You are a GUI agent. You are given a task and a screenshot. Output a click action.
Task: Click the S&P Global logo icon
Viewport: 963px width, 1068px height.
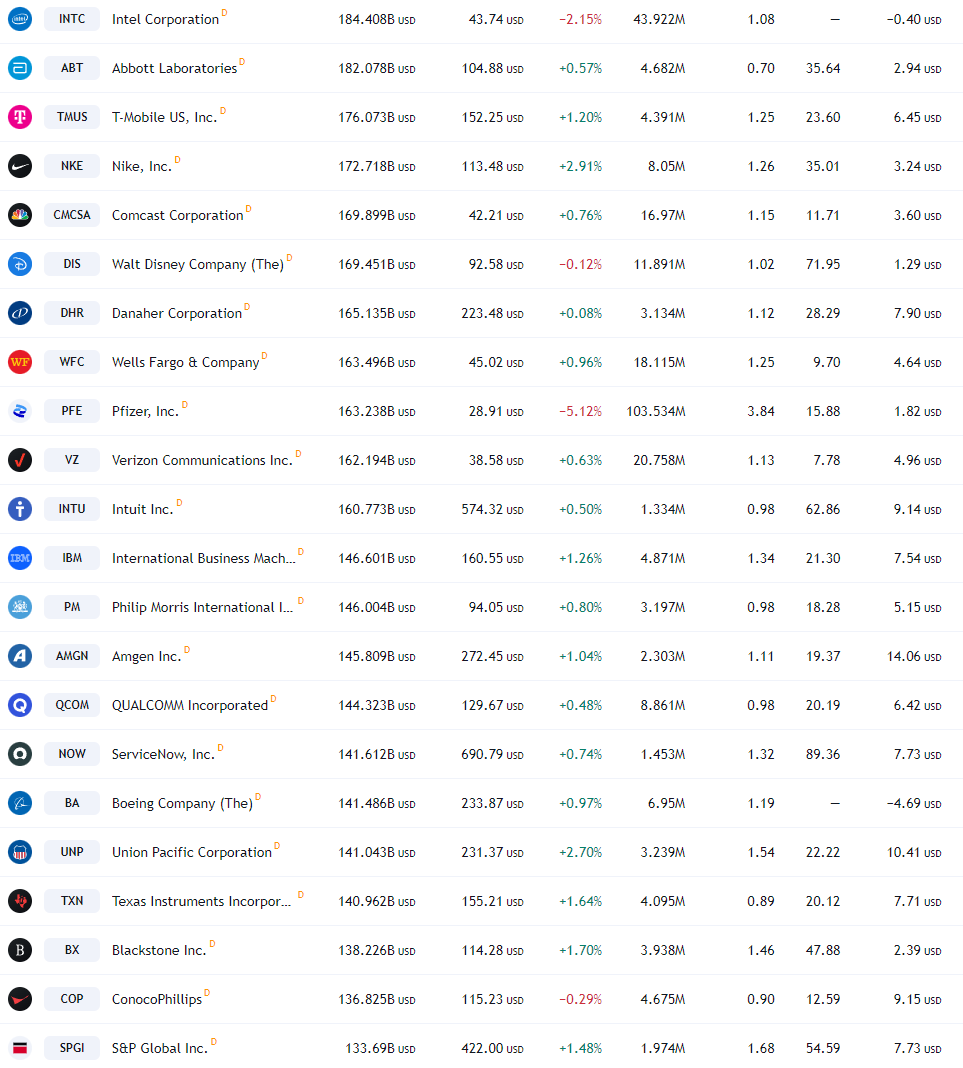[x=20, y=1048]
